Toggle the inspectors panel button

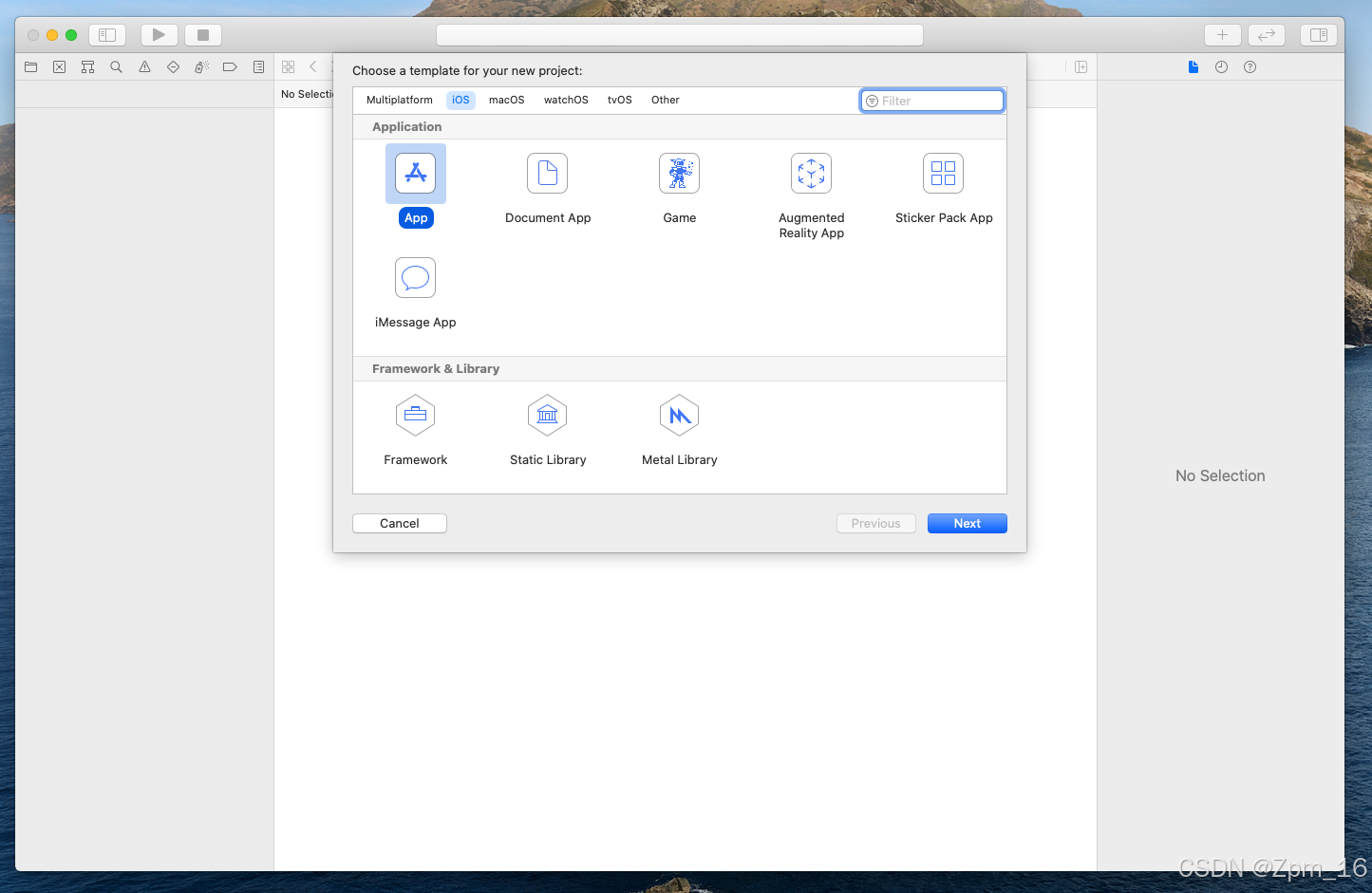[1319, 35]
